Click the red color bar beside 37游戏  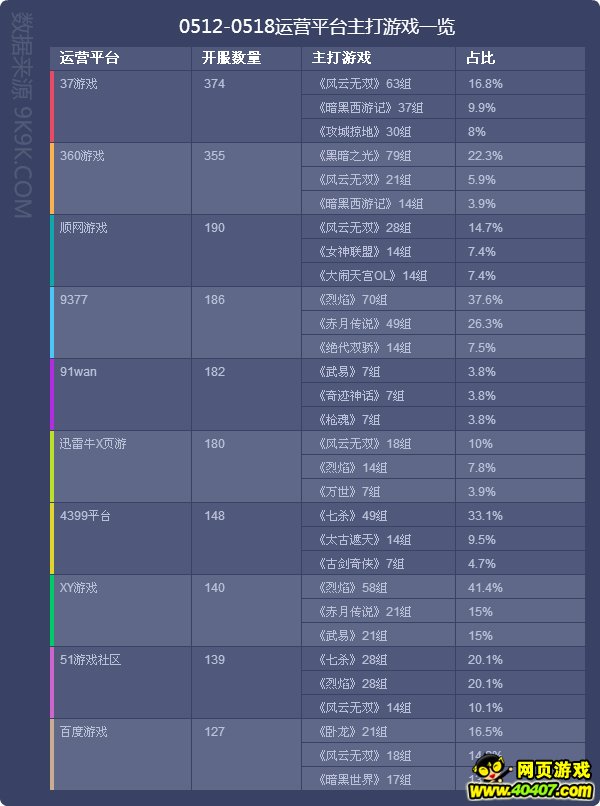[x=52, y=106]
